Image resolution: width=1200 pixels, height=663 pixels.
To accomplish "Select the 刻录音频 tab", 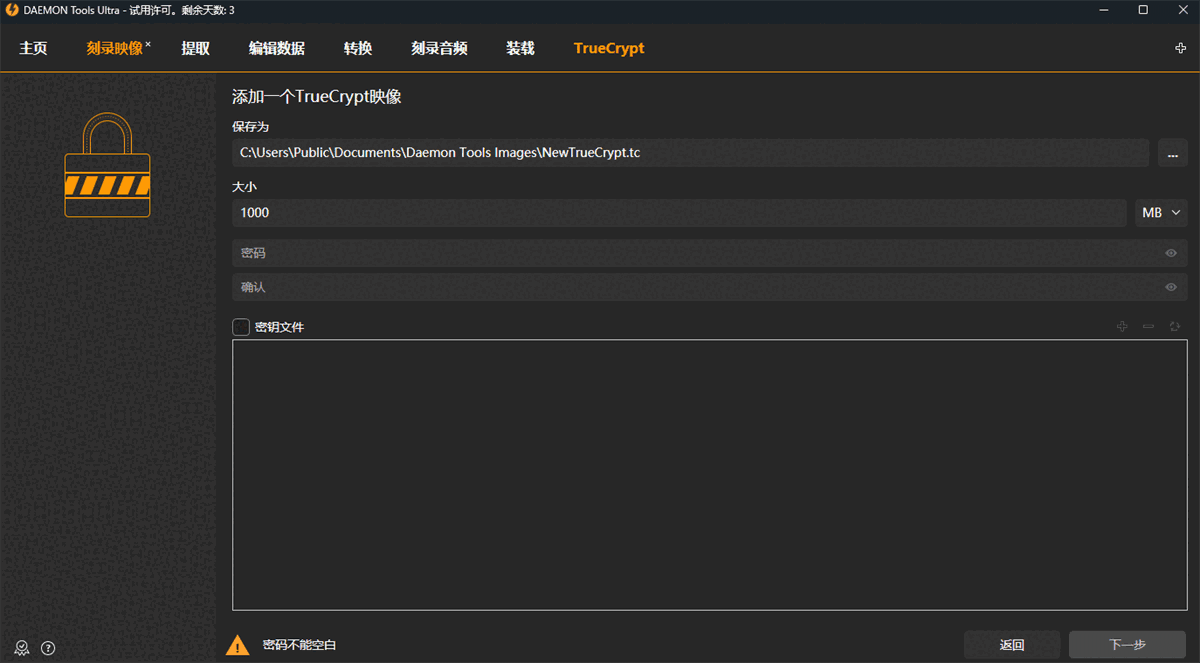I will pos(438,47).
